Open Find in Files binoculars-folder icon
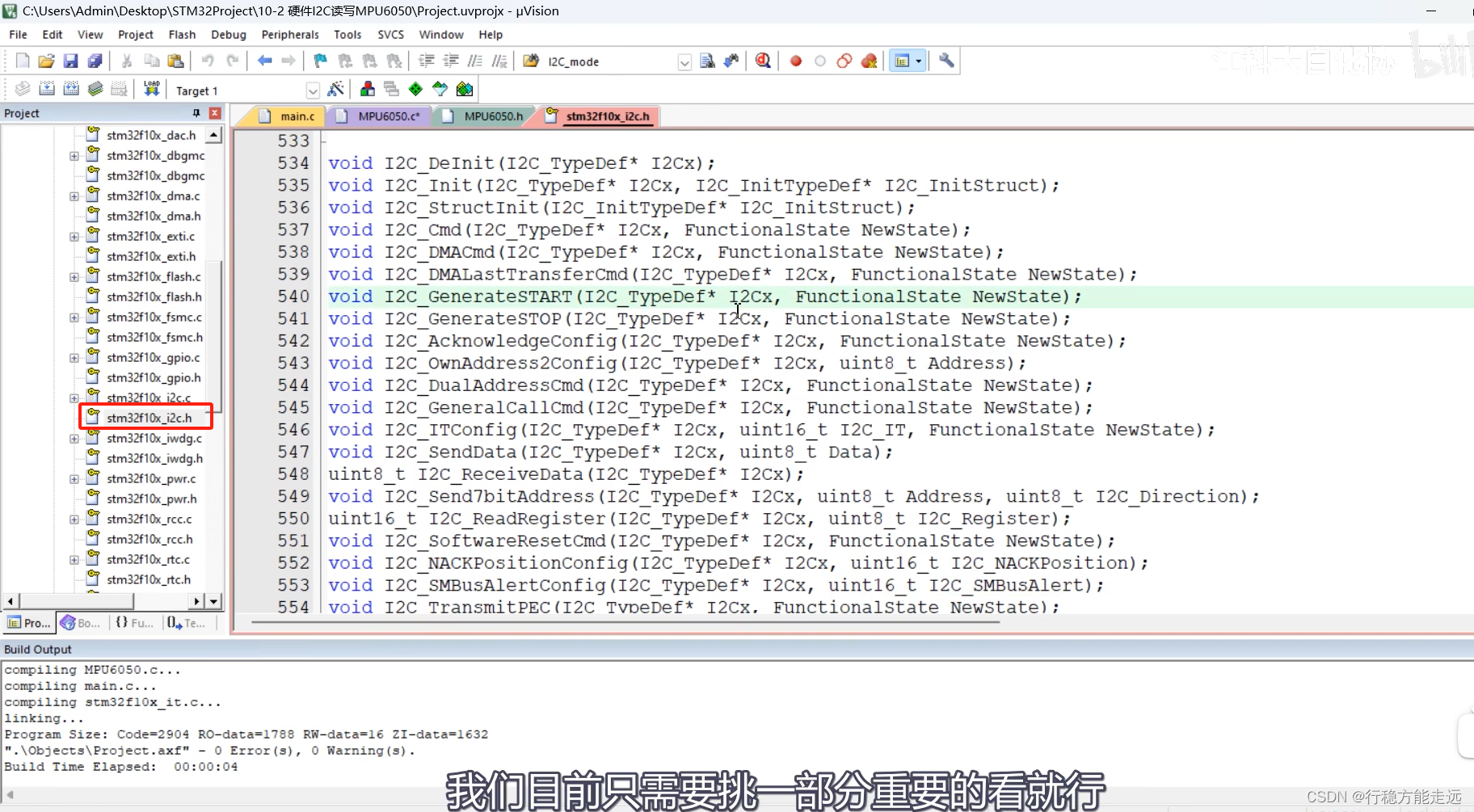This screenshot has height=812, width=1474. (531, 61)
